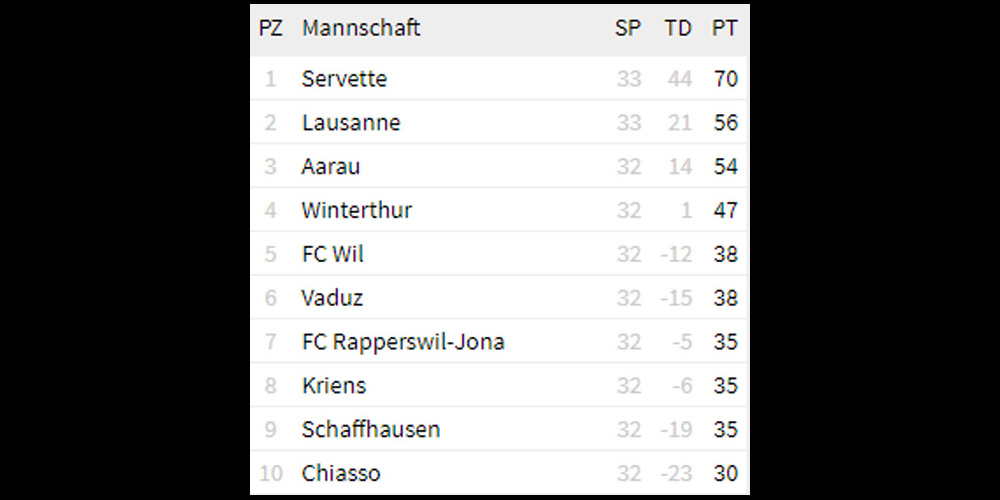Click Servette's 70 points value
Screen dimensions: 1000x500
pyautogui.click(x=726, y=78)
